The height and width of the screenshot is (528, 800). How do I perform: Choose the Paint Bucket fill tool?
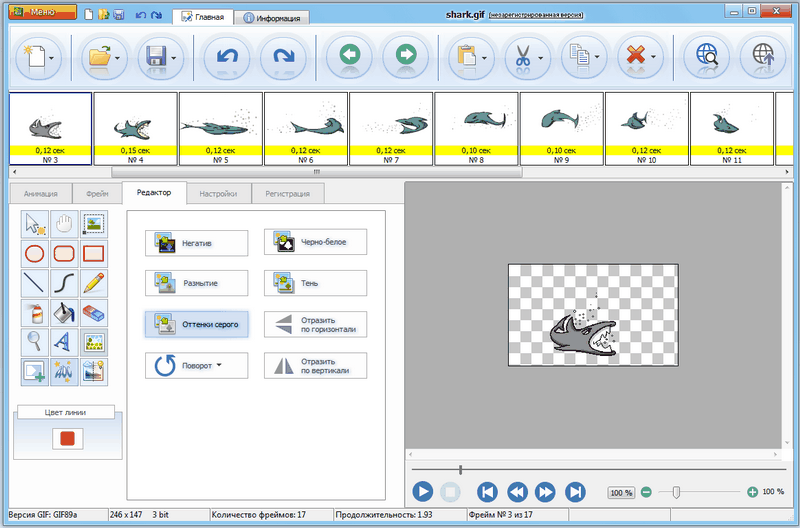tap(65, 313)
